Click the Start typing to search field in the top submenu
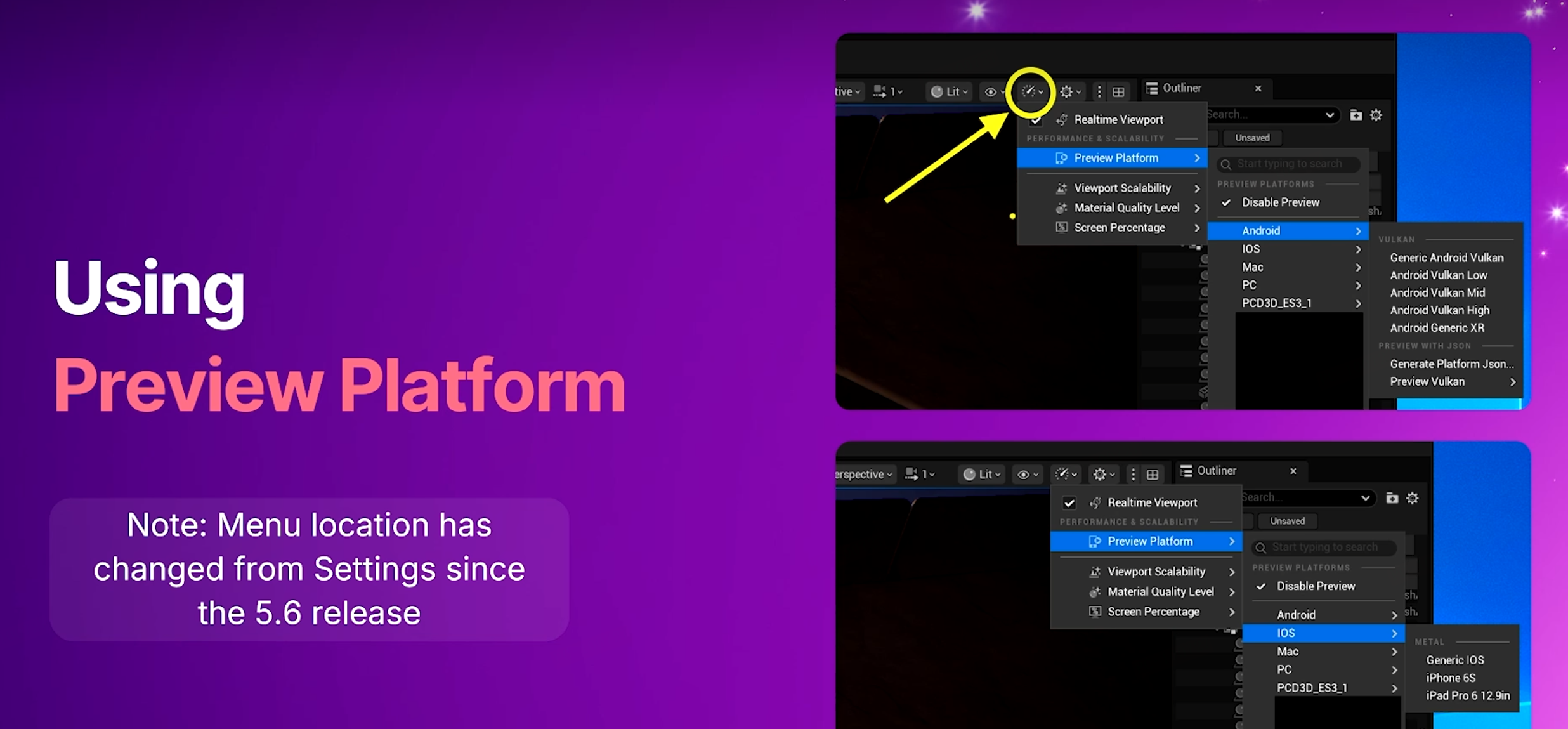The image size is (1568, 729). tap(1289, 164)
